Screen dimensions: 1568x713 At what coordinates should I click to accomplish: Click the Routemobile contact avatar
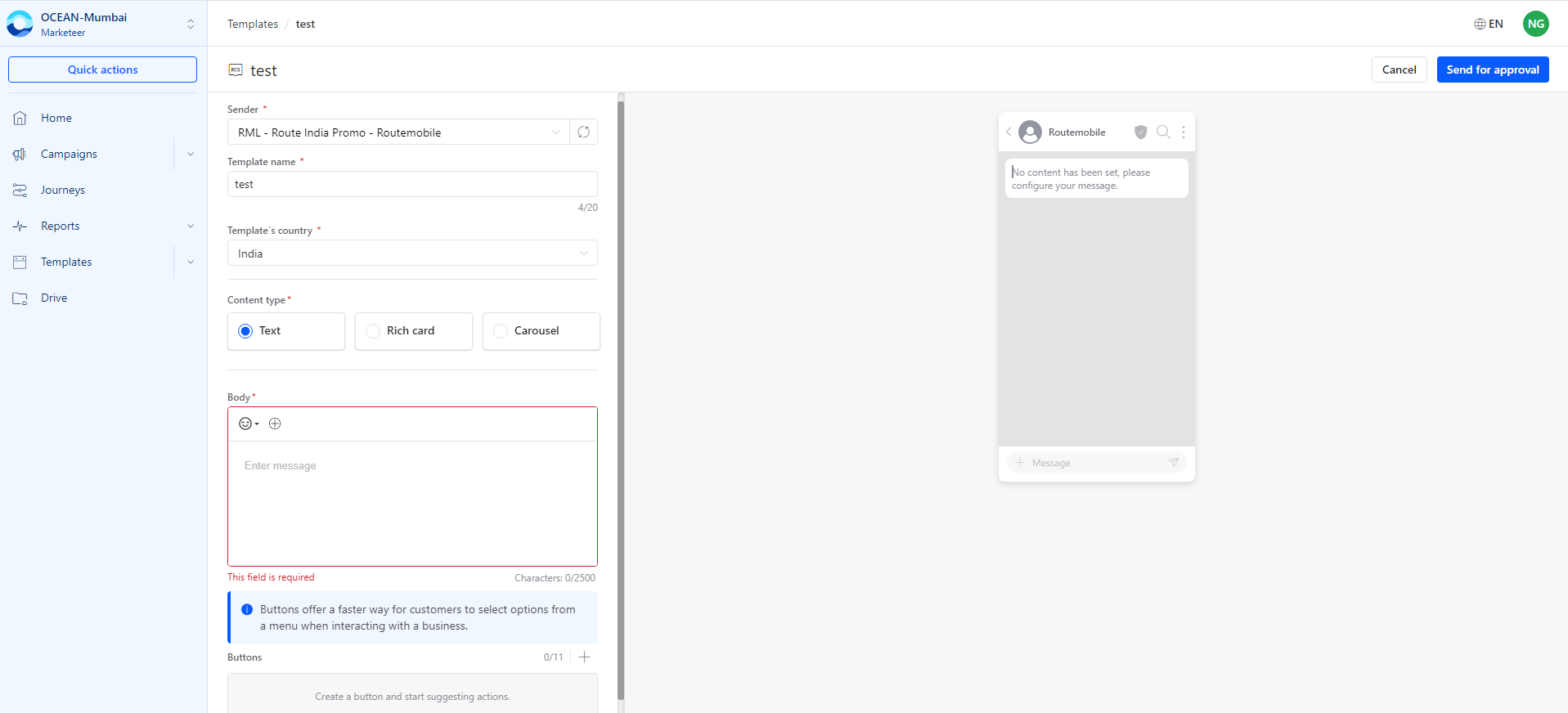1031,132
